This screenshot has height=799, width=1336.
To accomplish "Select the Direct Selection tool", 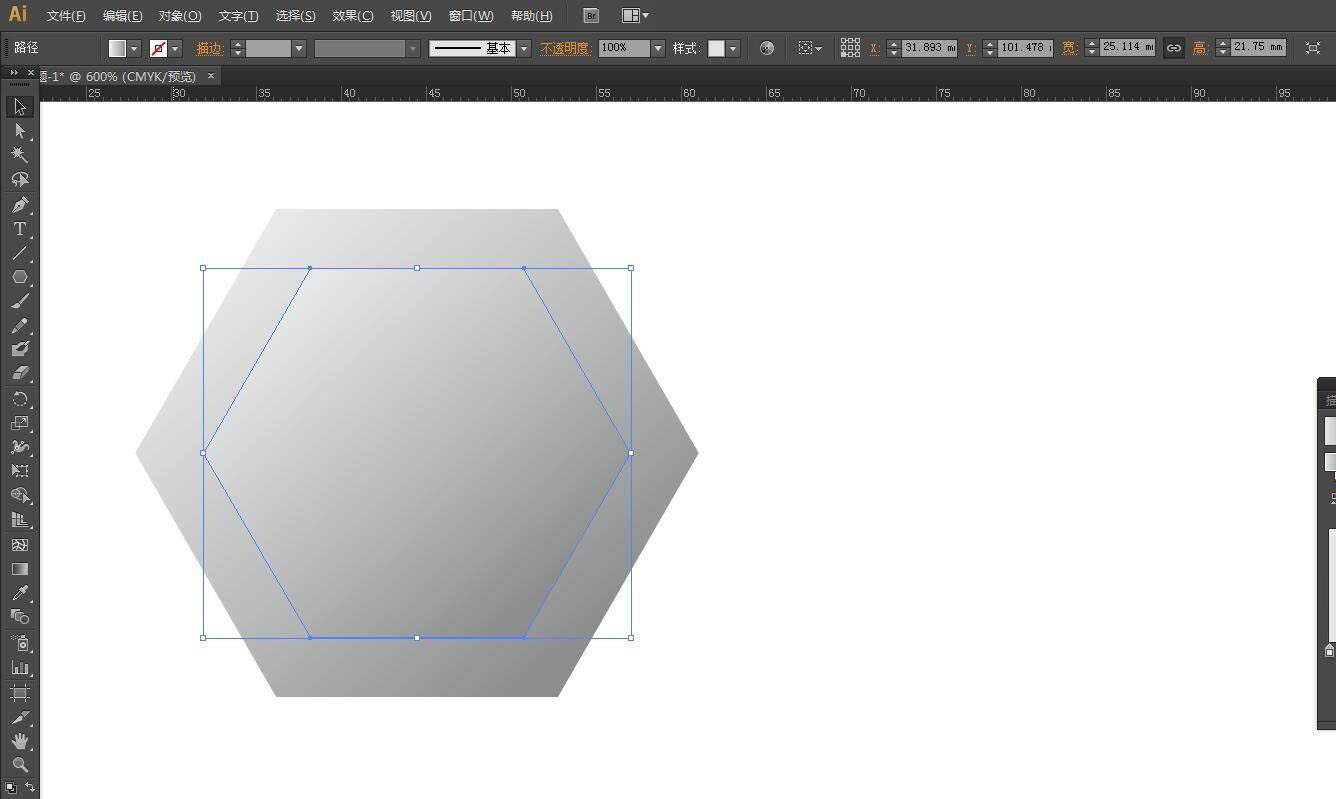I will (x=18, y=130).
